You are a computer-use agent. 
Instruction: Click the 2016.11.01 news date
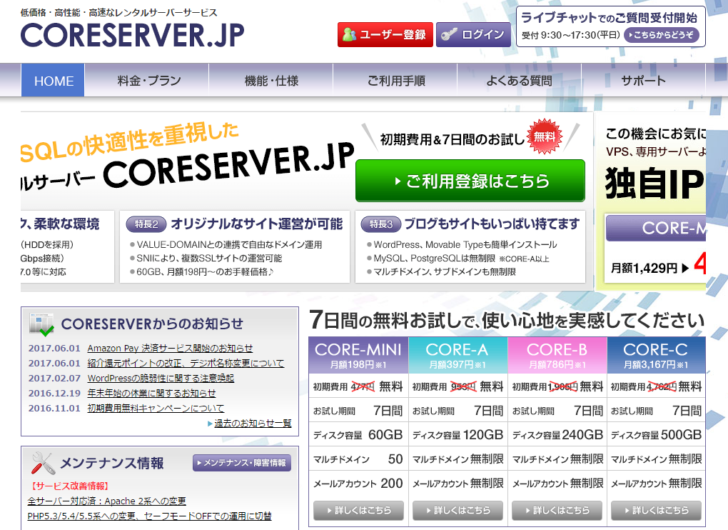pyautogui.click(x=54, y=408)
